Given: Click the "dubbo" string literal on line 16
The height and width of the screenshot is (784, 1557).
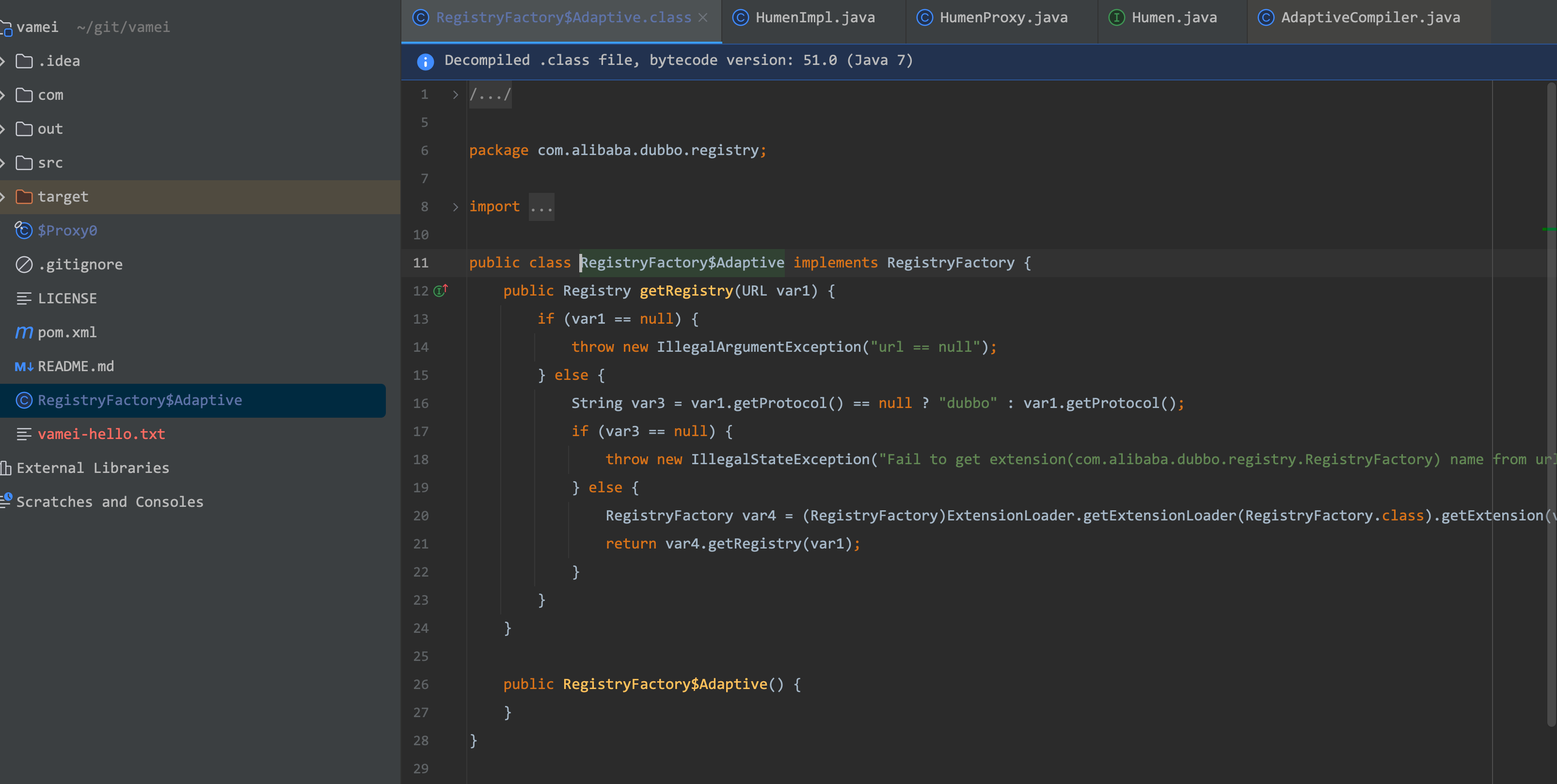Looking at the screenshot, I should [968, 403].
